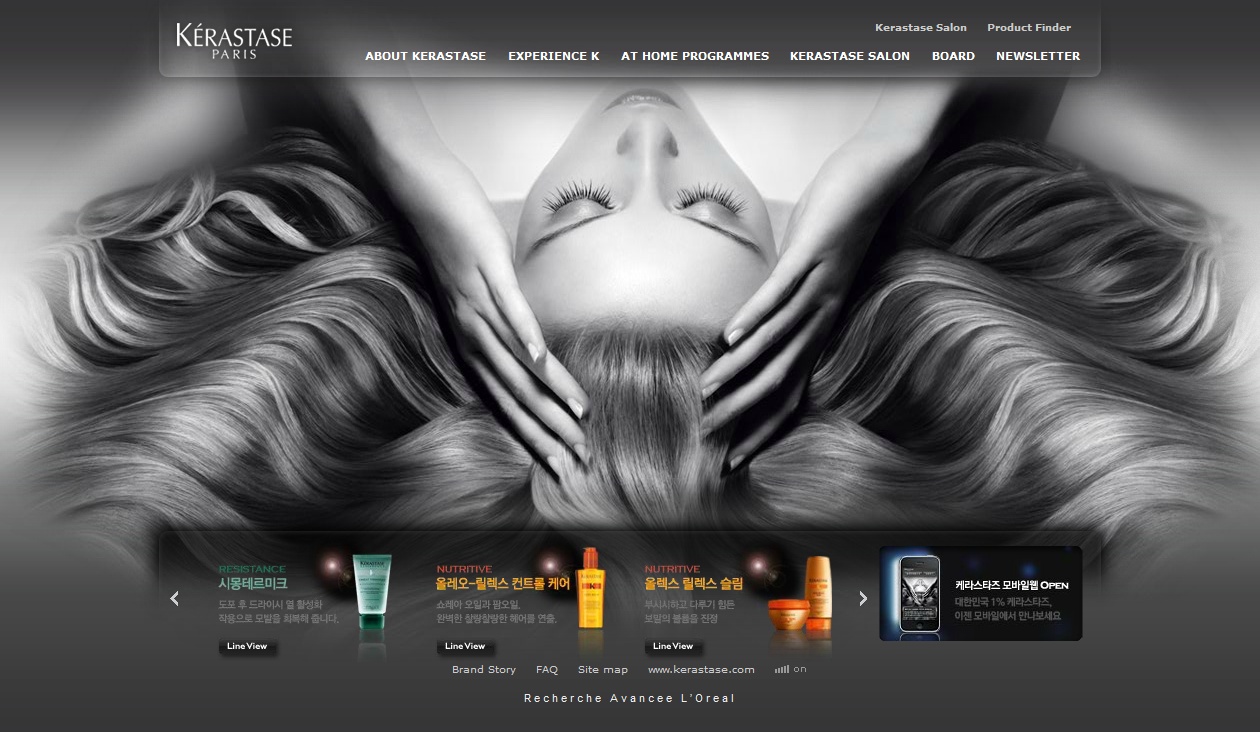Open the EXPERIENCE K menu
Screen dimensions: 1260x732
click(553, 56)
